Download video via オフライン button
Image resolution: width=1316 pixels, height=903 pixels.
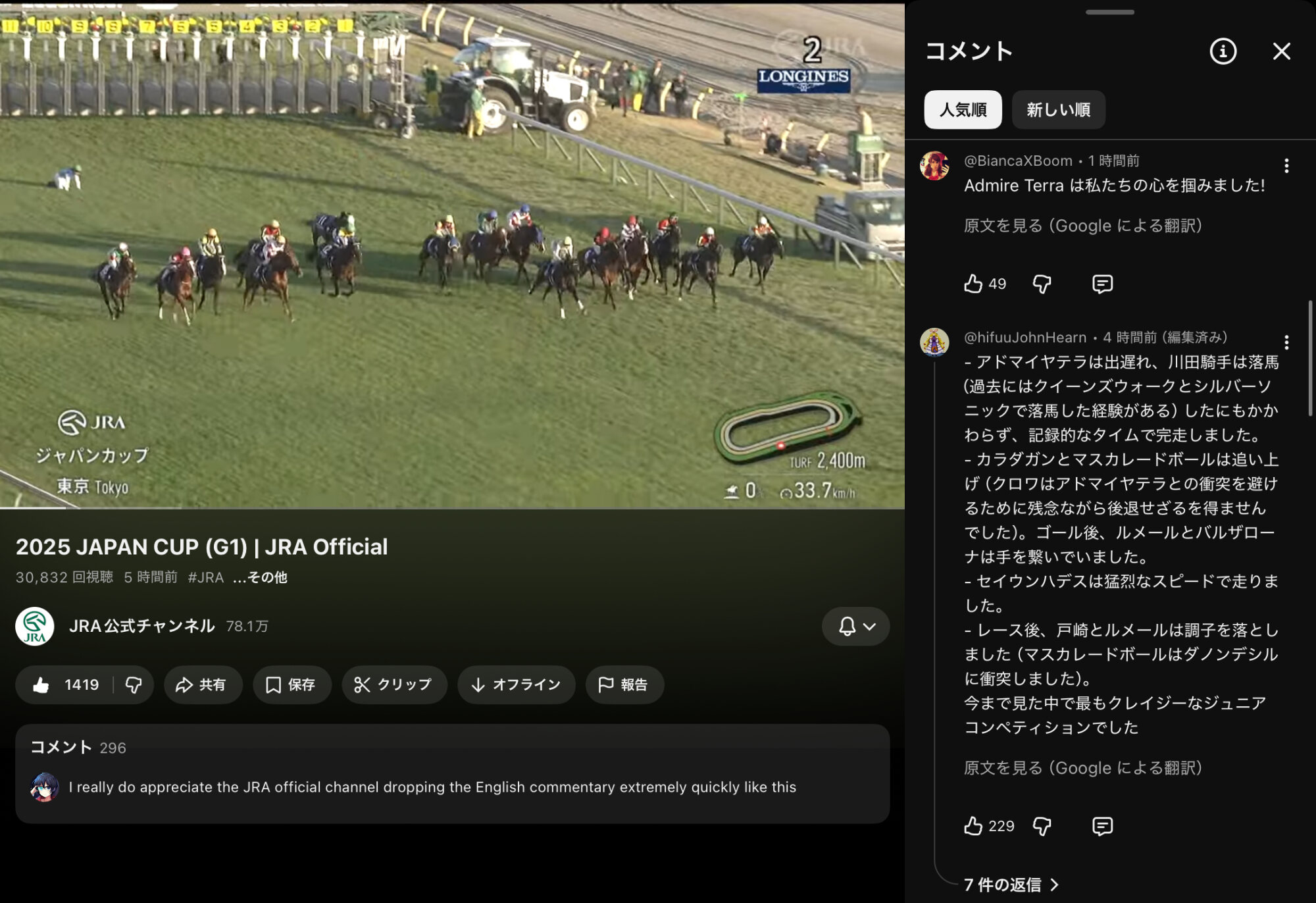[x=516, y=685]
